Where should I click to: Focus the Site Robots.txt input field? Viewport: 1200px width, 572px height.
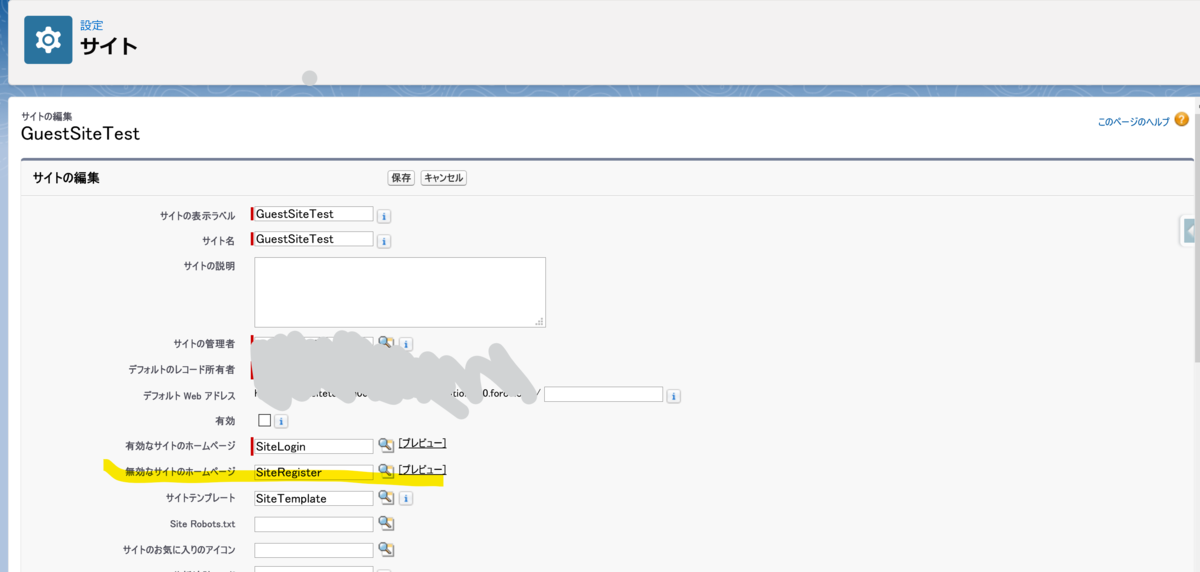coord(313,524)
